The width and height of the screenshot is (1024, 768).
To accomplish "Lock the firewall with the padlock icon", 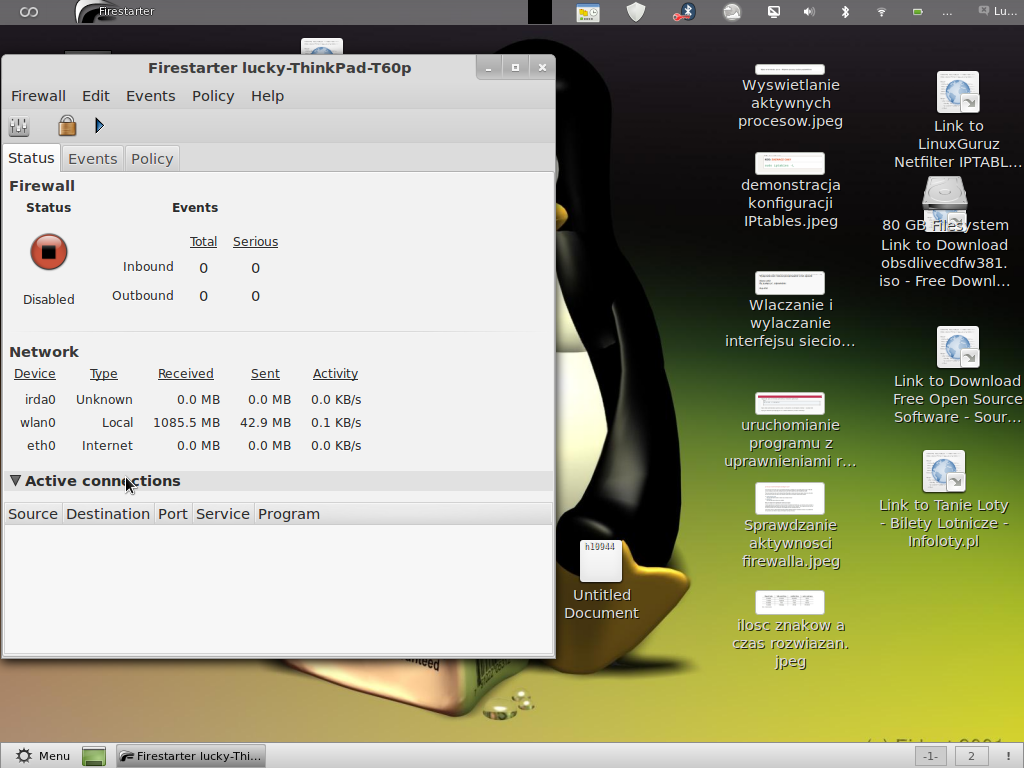I will tap(67, 125).
